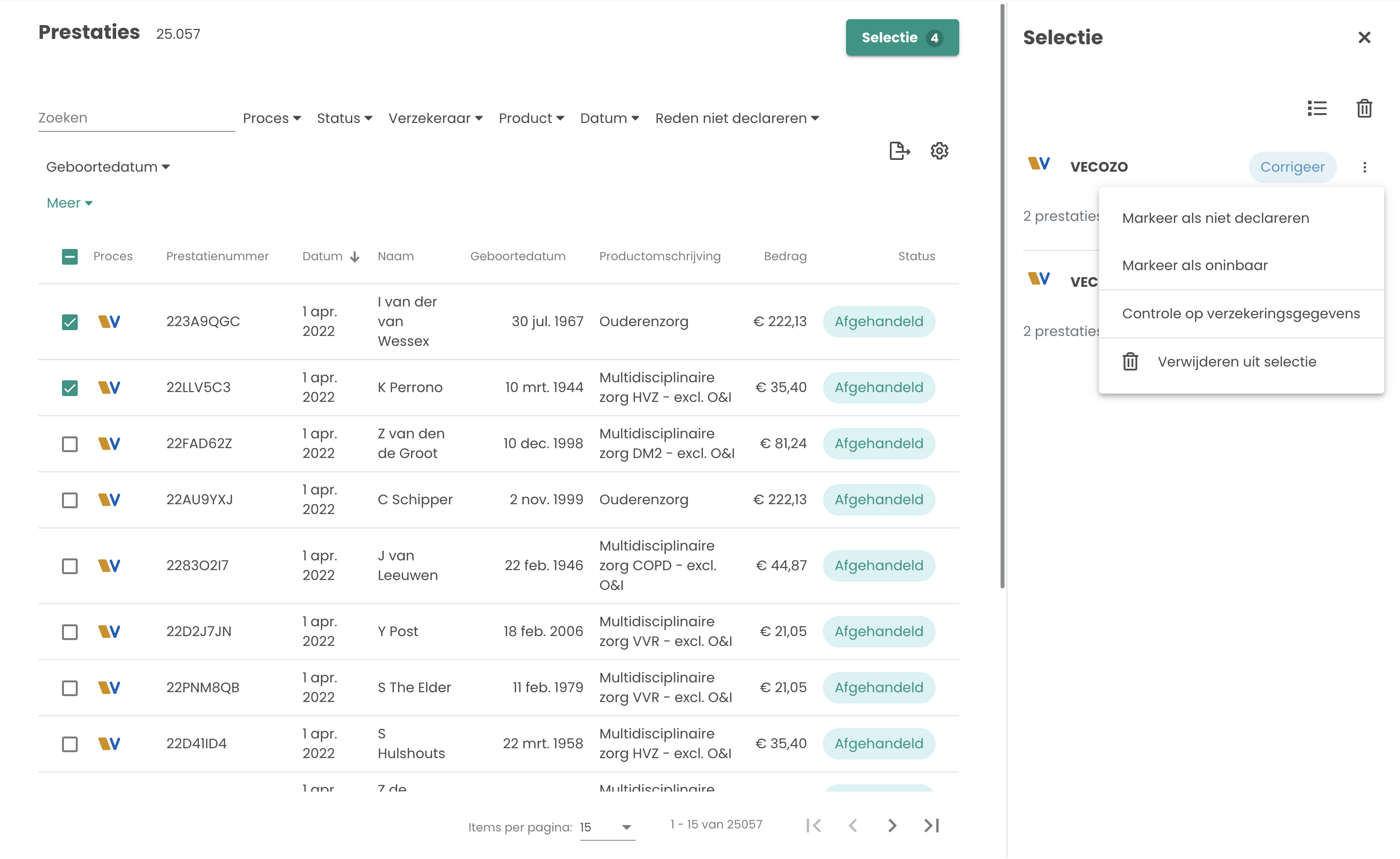Click the vertical scrollbar of table
1400x859 pixels.
pos(1002,295)
